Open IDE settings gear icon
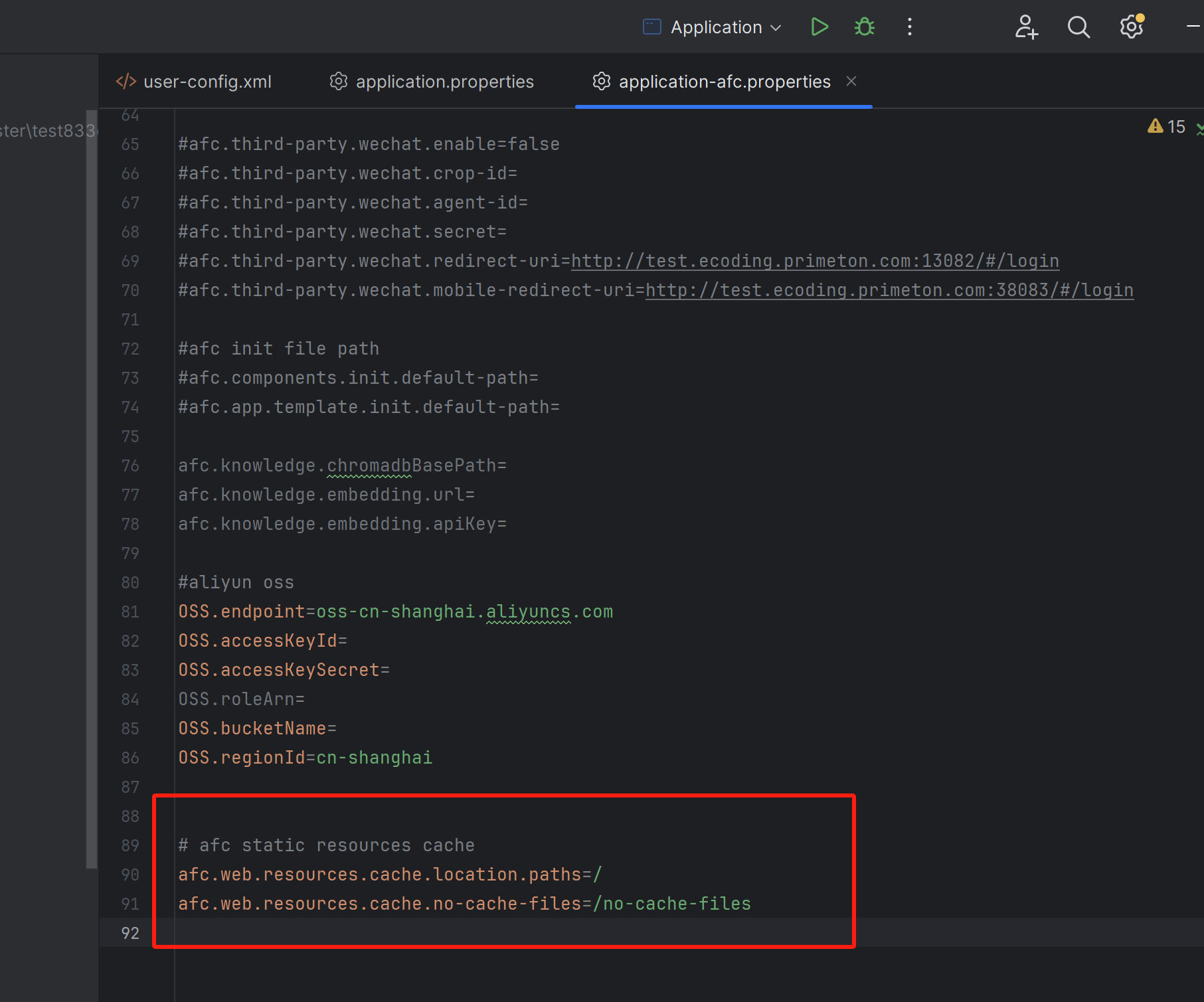The height and width of the screenshot is (1002, 1204). point(1131,27)
